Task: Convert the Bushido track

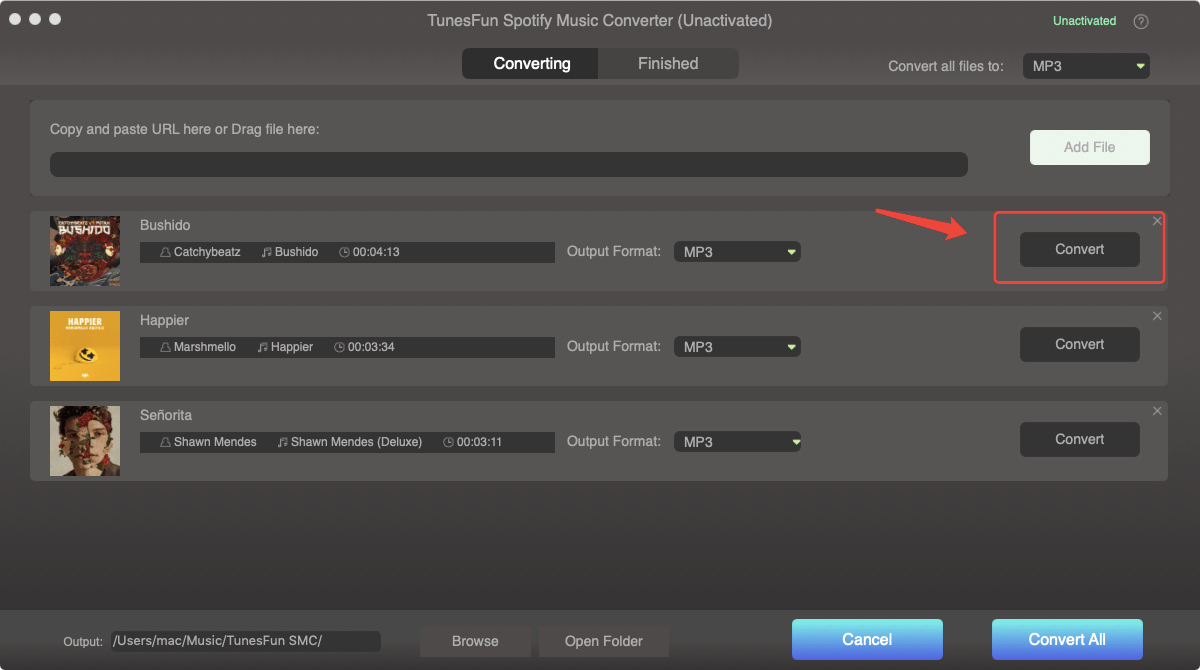Action: click(x=1079, y=249)
